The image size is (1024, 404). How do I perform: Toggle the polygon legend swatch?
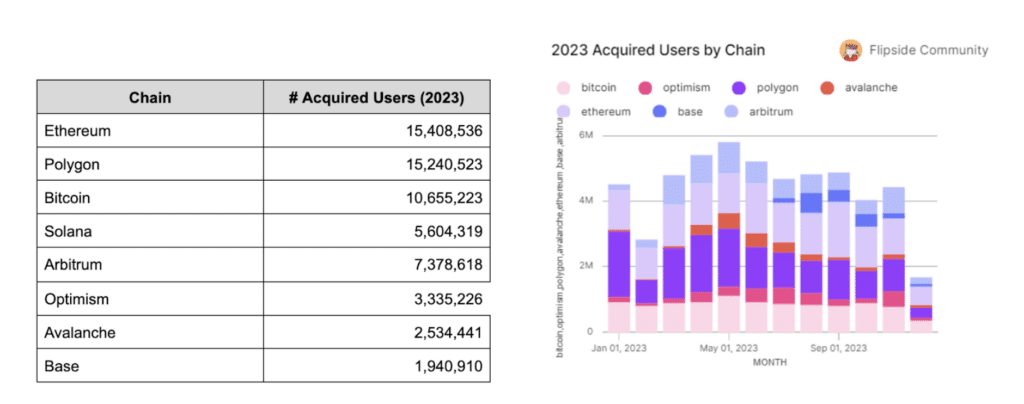coord(739,87)
